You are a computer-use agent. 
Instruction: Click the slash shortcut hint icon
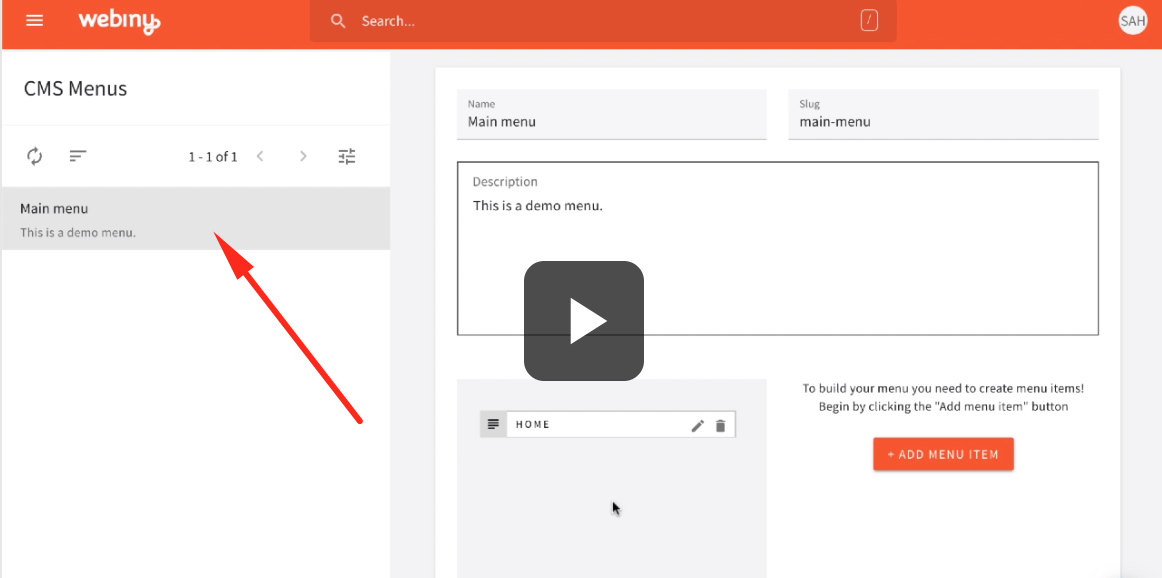(x=869, y=21)
